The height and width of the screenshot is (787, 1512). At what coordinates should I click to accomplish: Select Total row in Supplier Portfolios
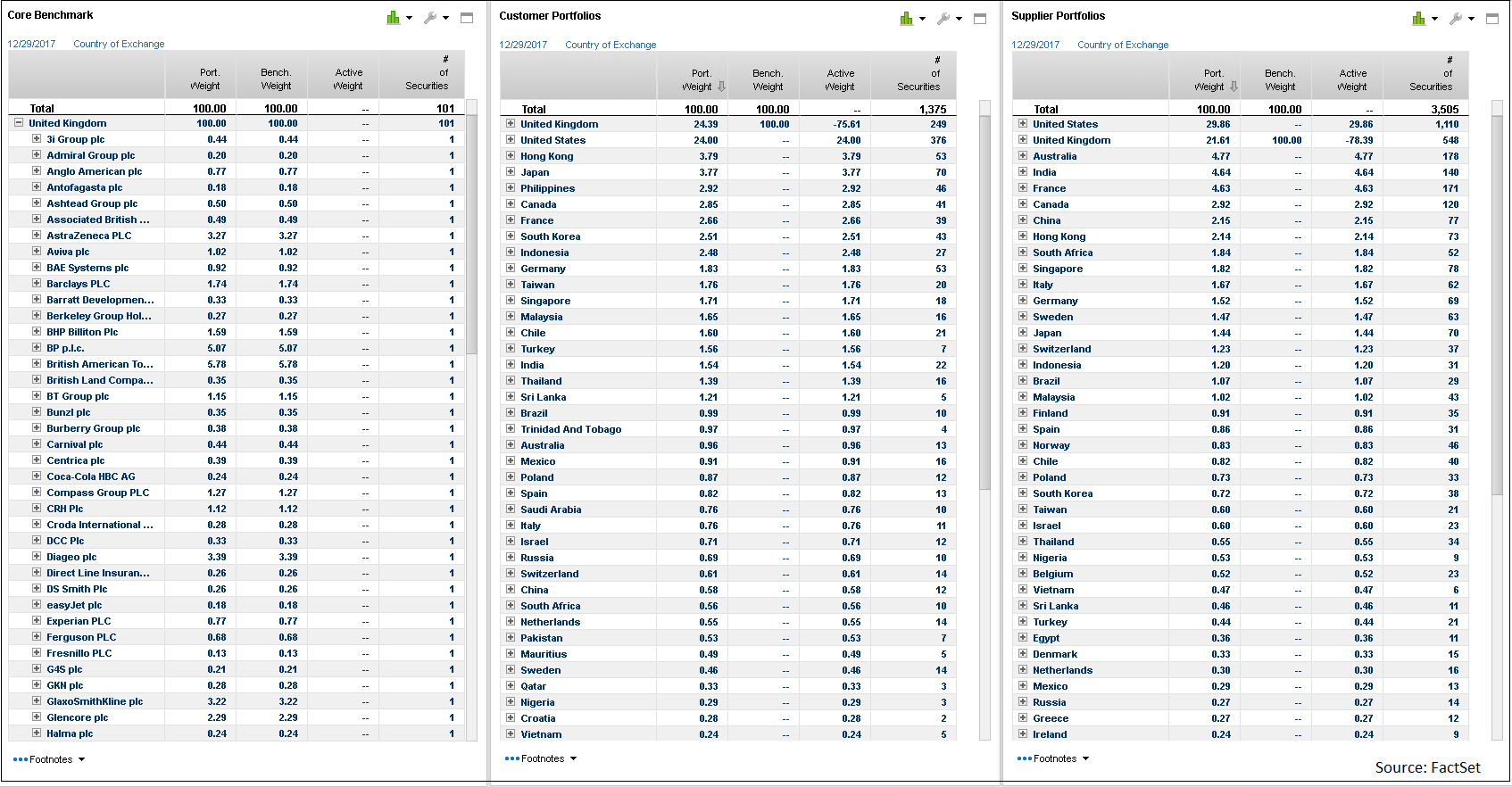click(x=1241, y=109)
